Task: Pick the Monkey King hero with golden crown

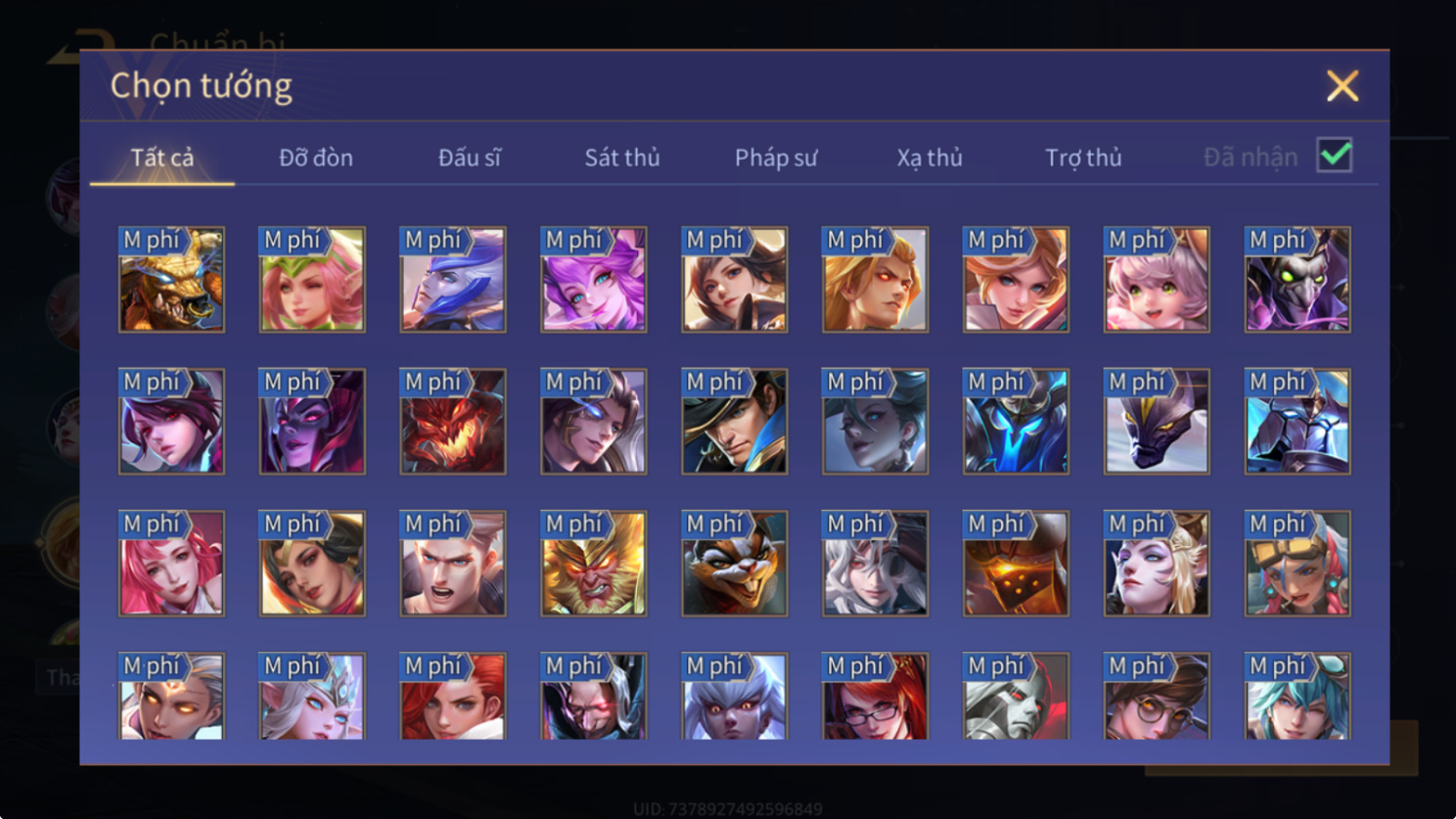Action: tap(594, 564)
